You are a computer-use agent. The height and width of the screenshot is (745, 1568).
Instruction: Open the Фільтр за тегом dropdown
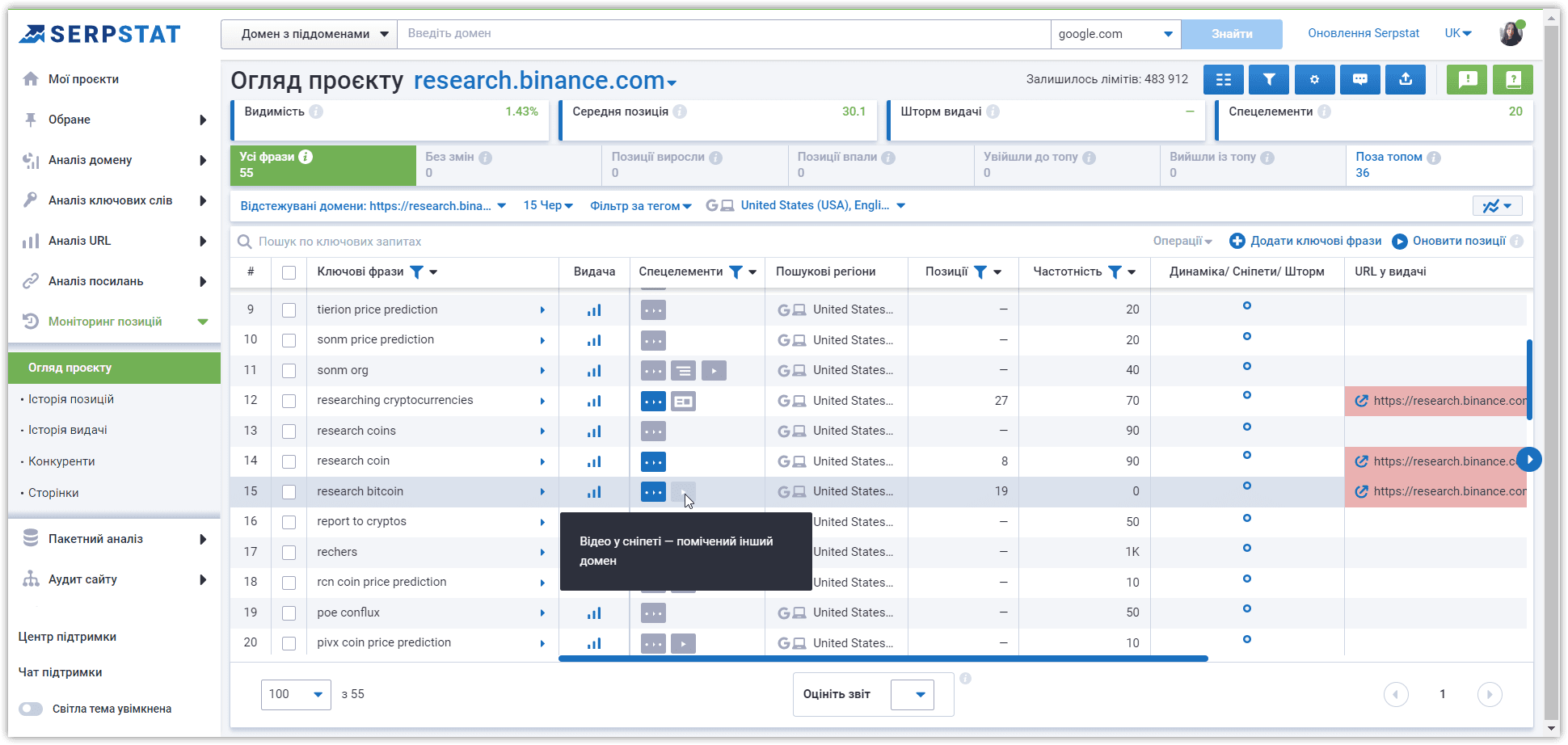pyautogui.click(x=641, y=206)
